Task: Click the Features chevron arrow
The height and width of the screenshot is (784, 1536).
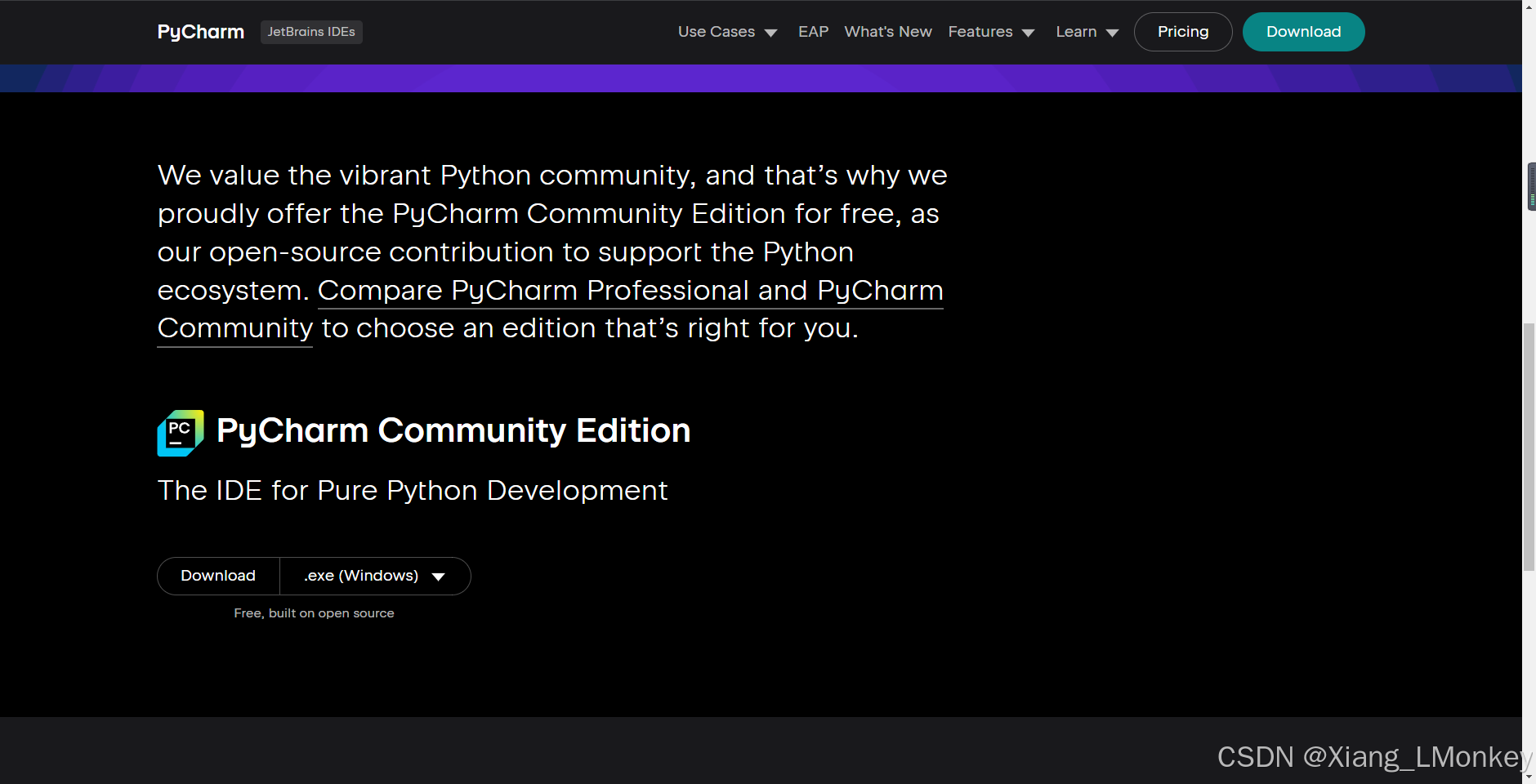Action: pyautogui.click(x=1028, y=32)
